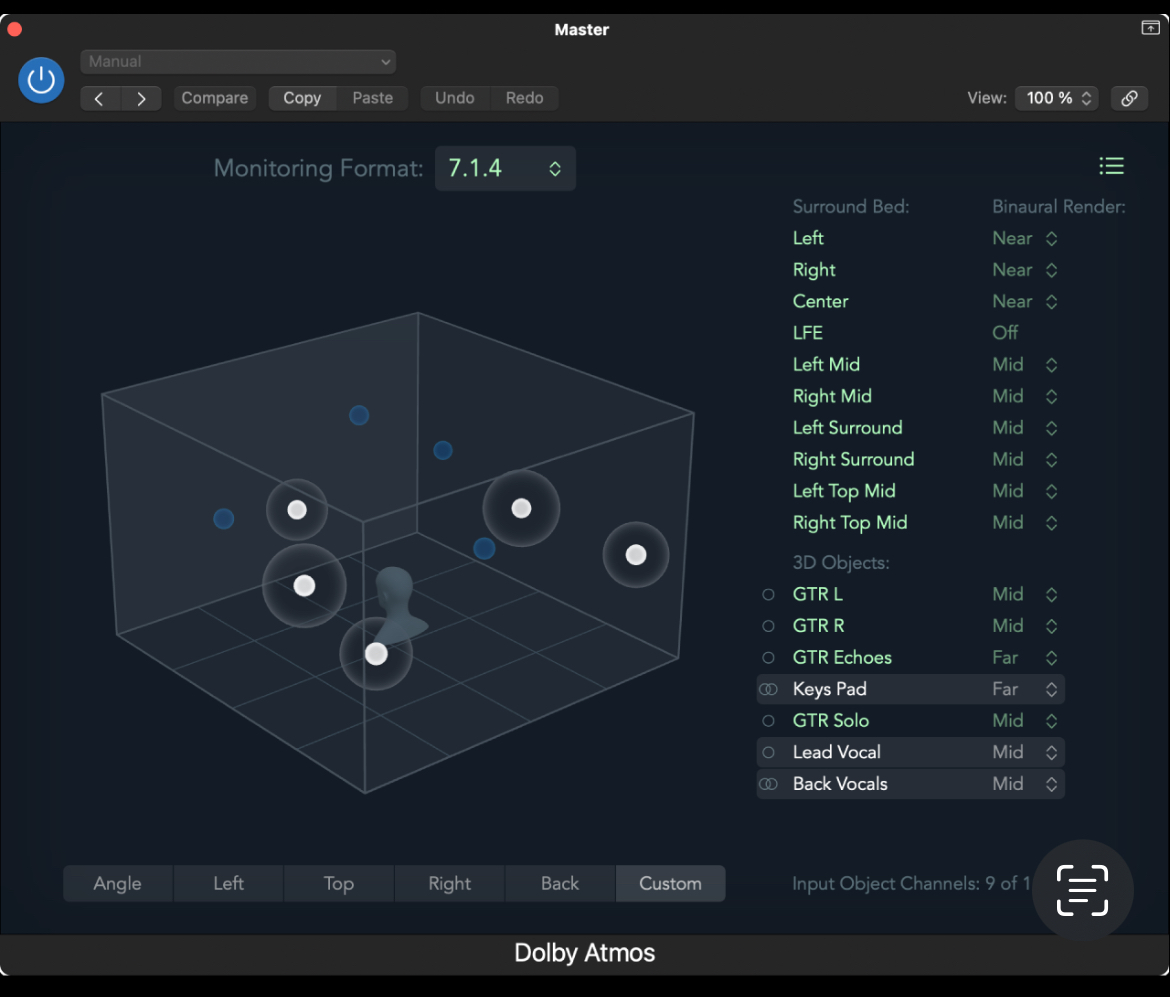Switch to the Right view tab
Screen dimensions: 1170x997
[x=449, y=884]
